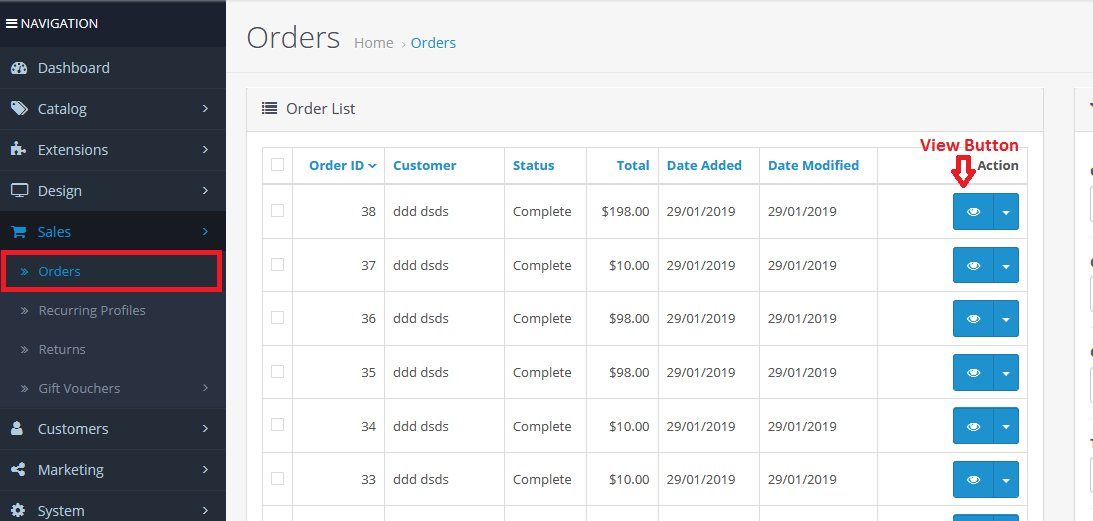Click the Orders breadcrumb link
This screenshot has height=521, width=1093.
click(433, 43)
